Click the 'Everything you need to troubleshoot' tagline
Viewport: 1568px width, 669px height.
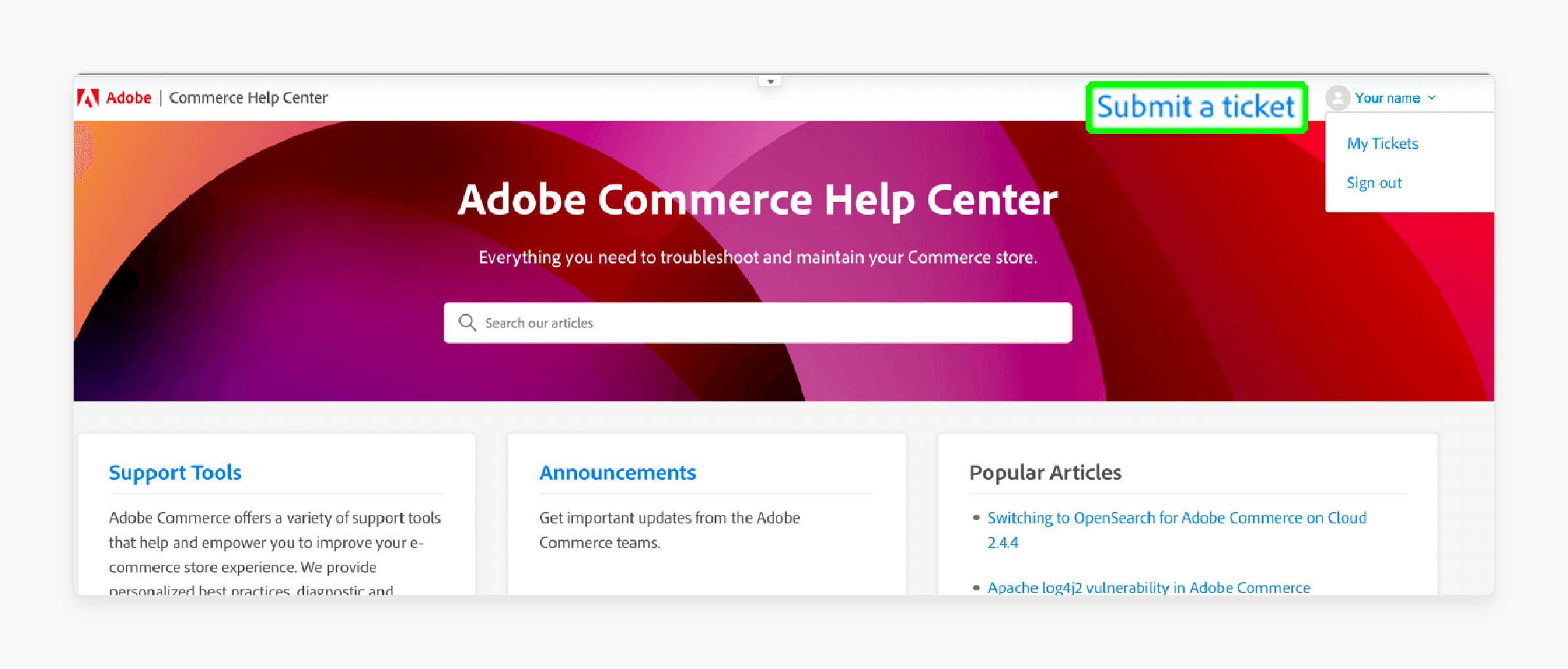point(757,257)
